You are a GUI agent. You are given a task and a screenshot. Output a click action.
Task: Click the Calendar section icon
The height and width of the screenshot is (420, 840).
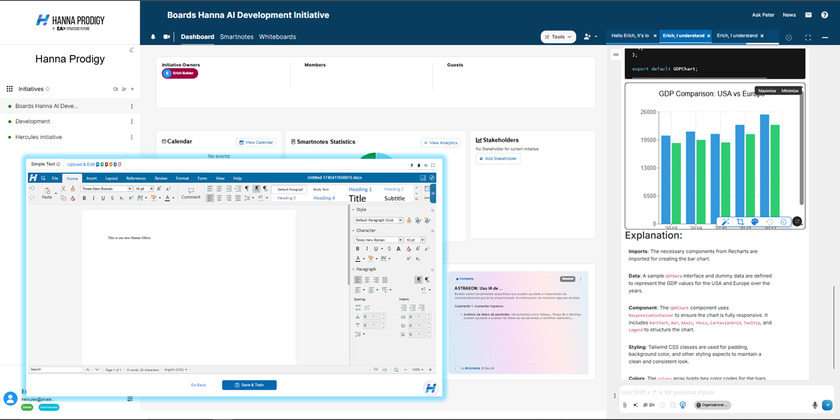(x=162, y=141)
